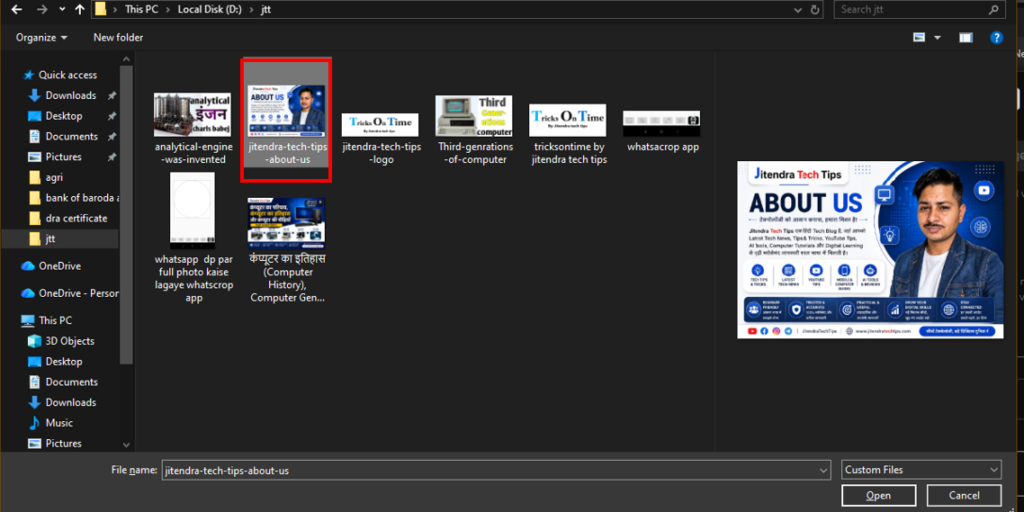Expand the address bar history dropdown
The image size is (1024, 512).
coord(798,10)
